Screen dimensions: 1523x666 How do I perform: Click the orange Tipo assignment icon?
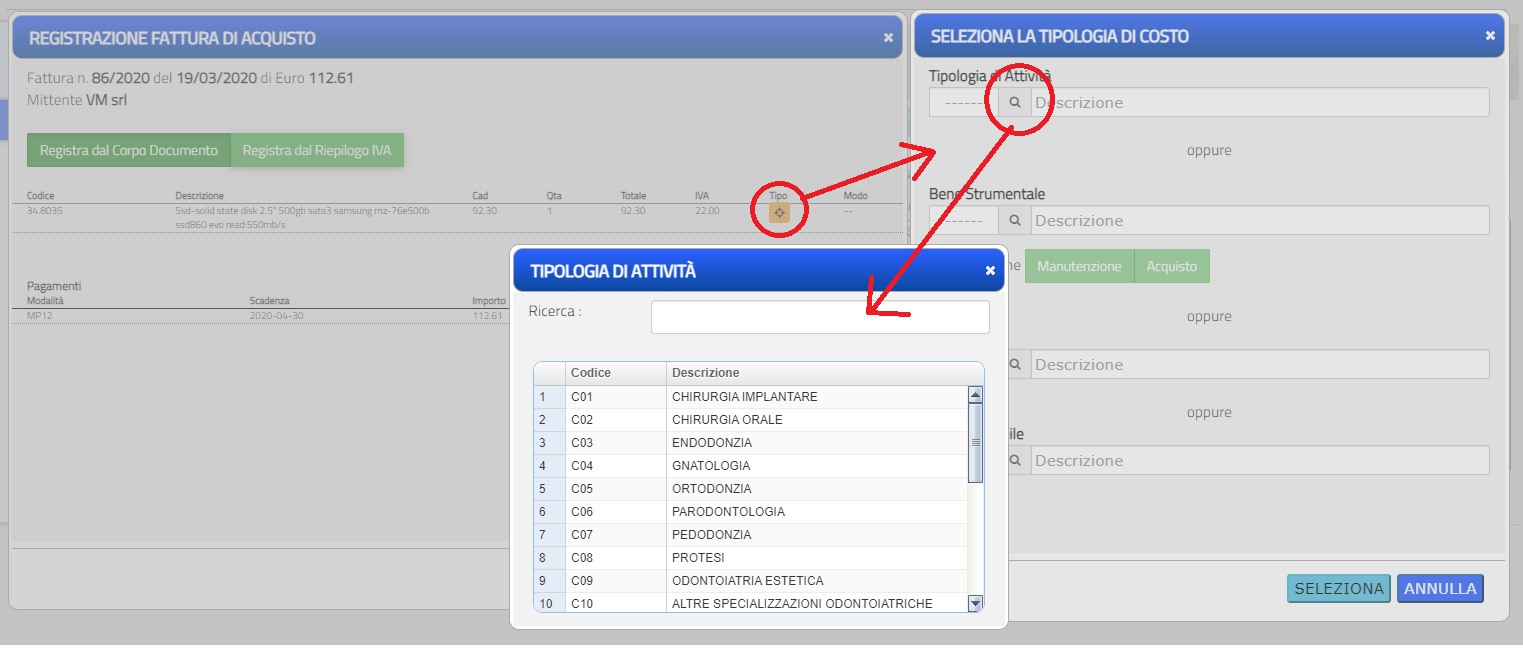(x=779, y=211)
